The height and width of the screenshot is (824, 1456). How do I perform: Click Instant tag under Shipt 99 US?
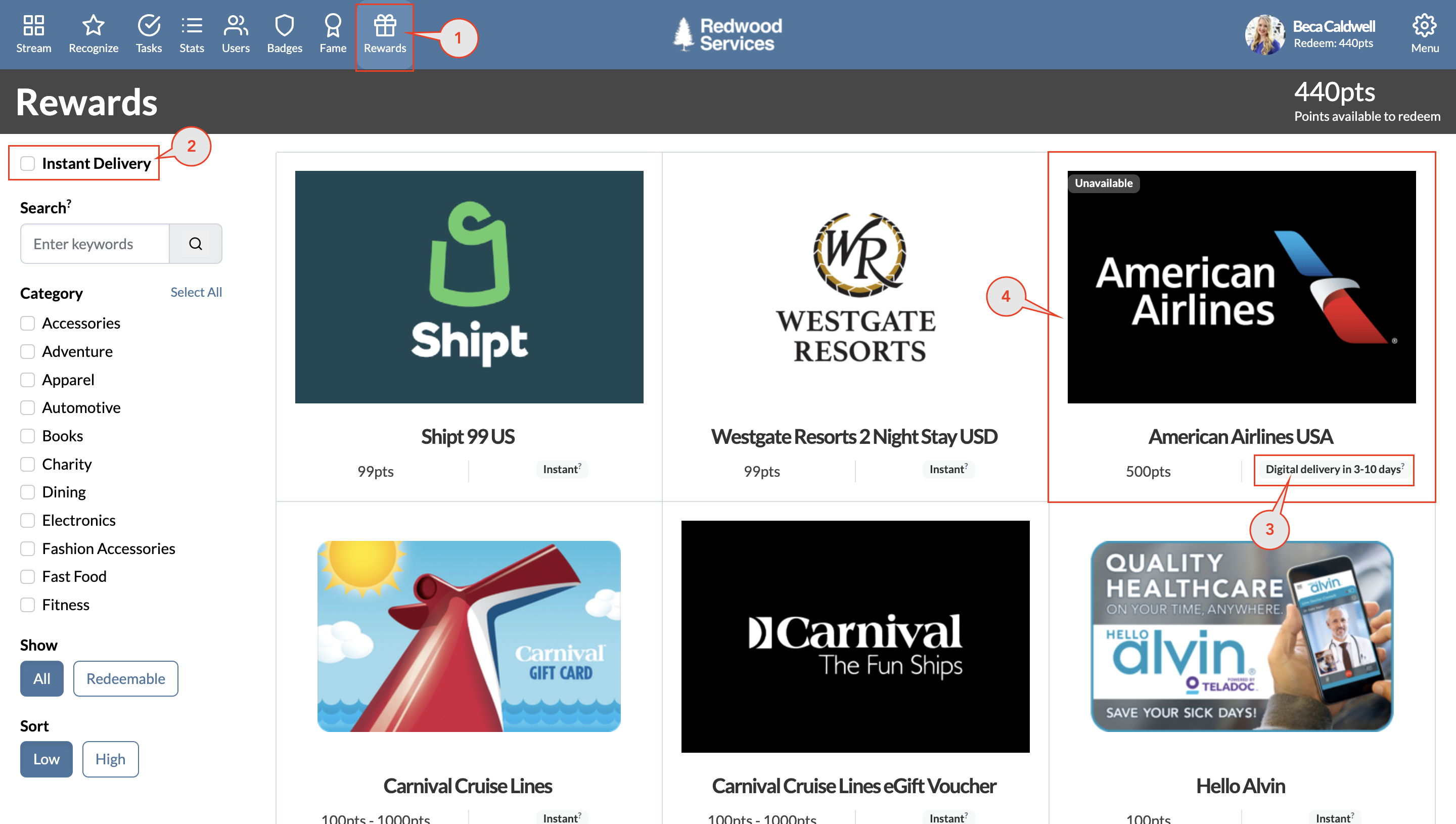coord(562,469)
